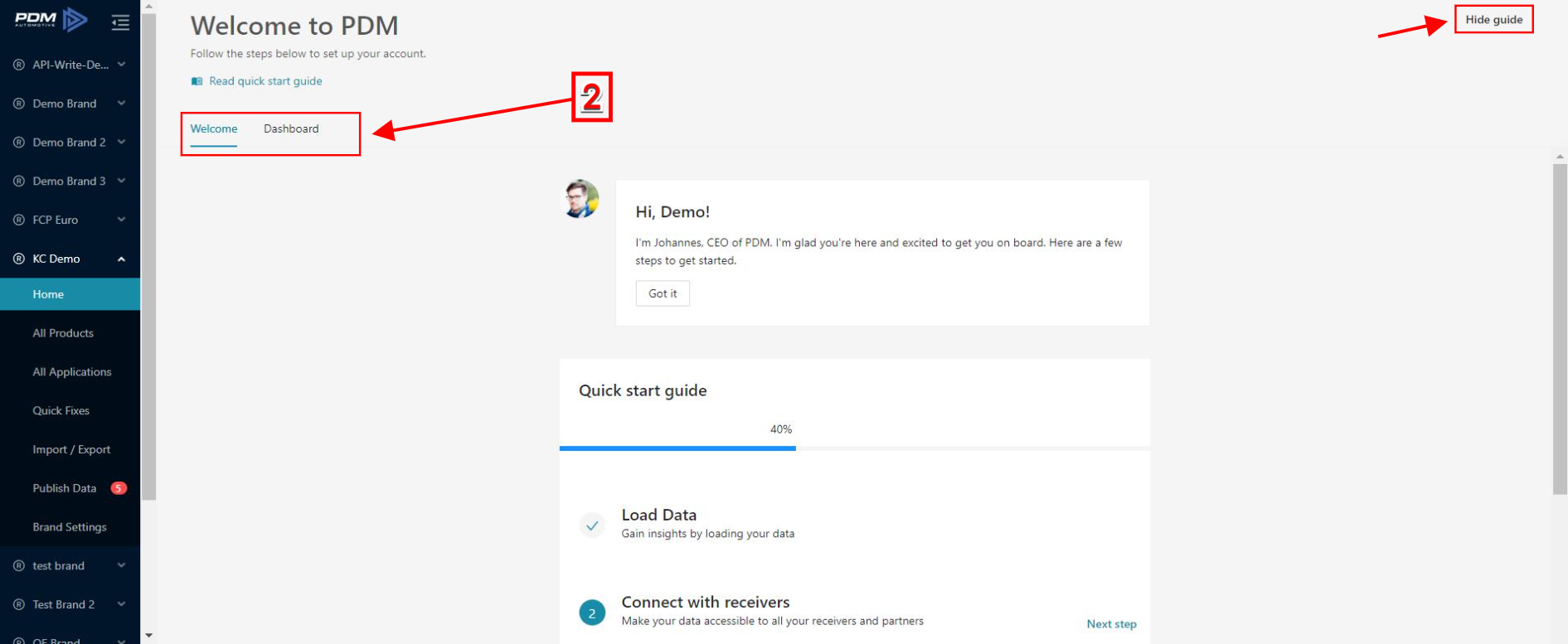1568x644 pixels.
Task: Click the Next step link
Action: 1111,624
